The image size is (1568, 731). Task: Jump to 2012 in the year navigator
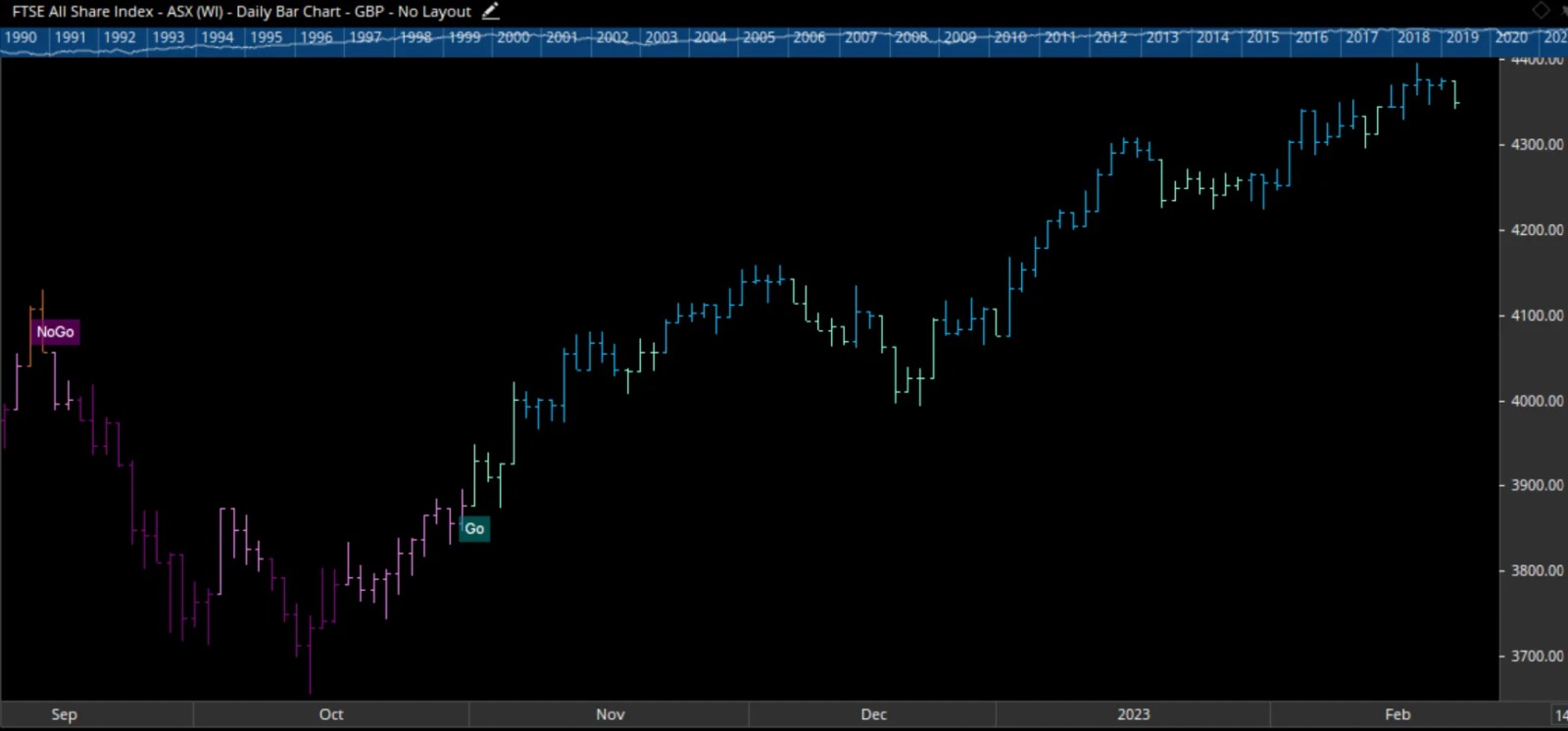pos(1110,37)
